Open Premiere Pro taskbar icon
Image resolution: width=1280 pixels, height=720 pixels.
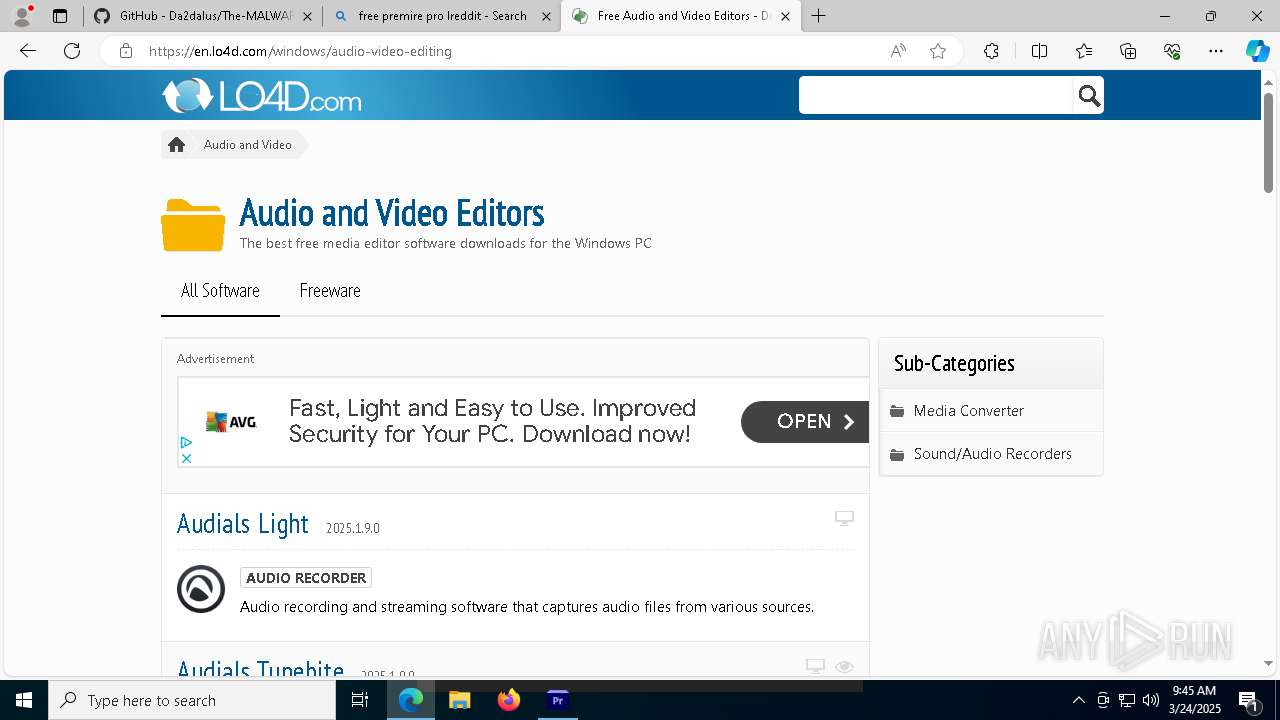[558, 700]
